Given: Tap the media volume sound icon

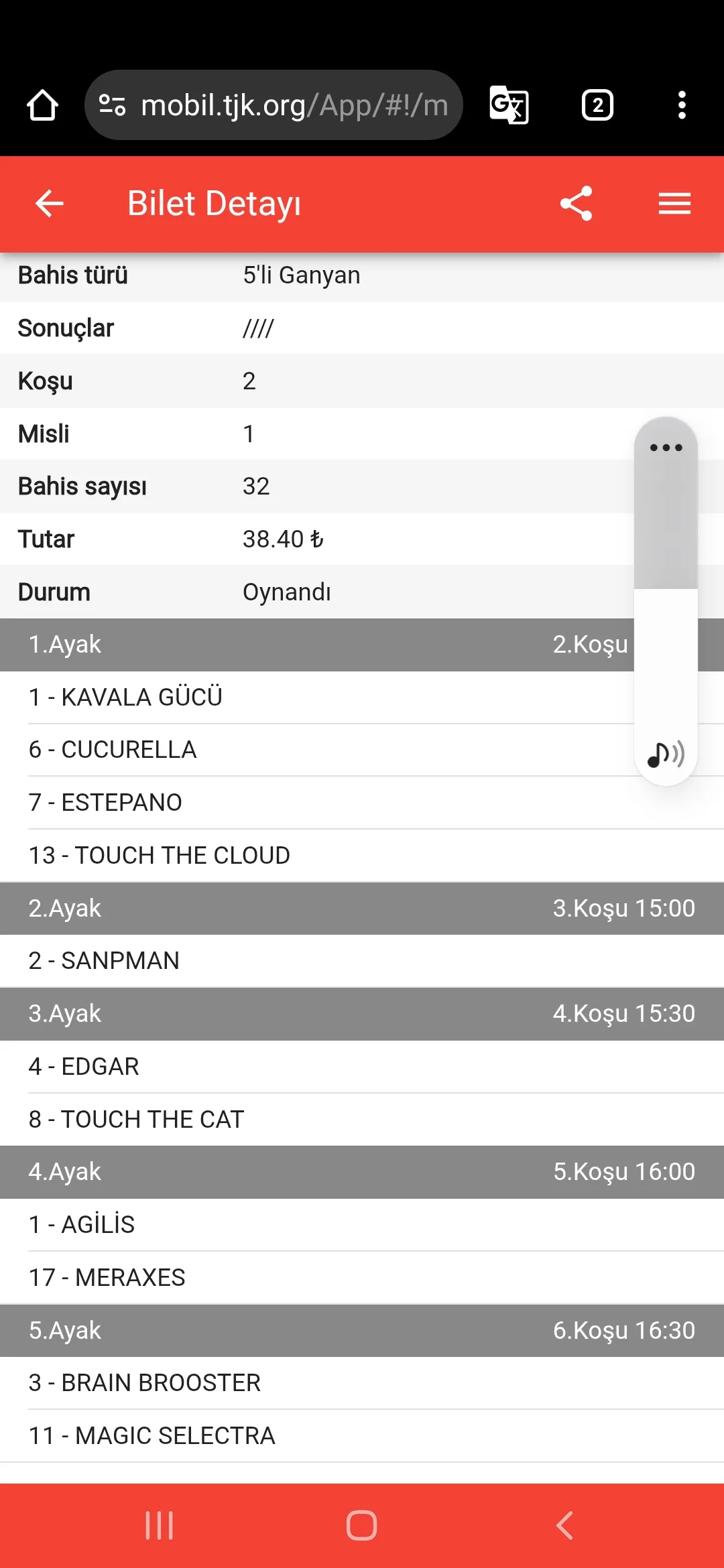Looking at the screenshot, I should pyautogui.click(x=665, y=755).
